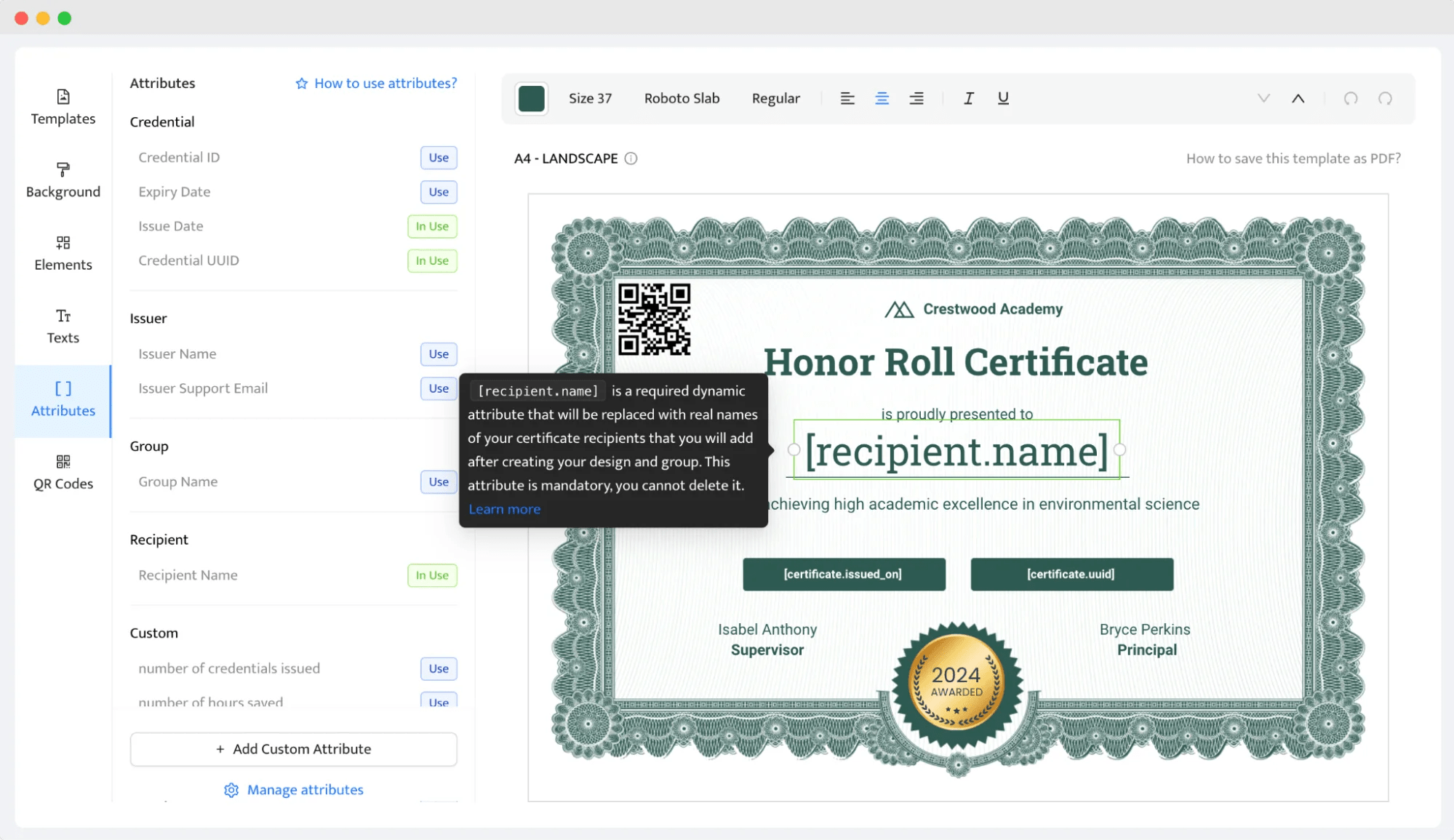Switch to the Templates tab
Image resolution: width=1454 pixels, height=840 pixels.
(63, 108)
